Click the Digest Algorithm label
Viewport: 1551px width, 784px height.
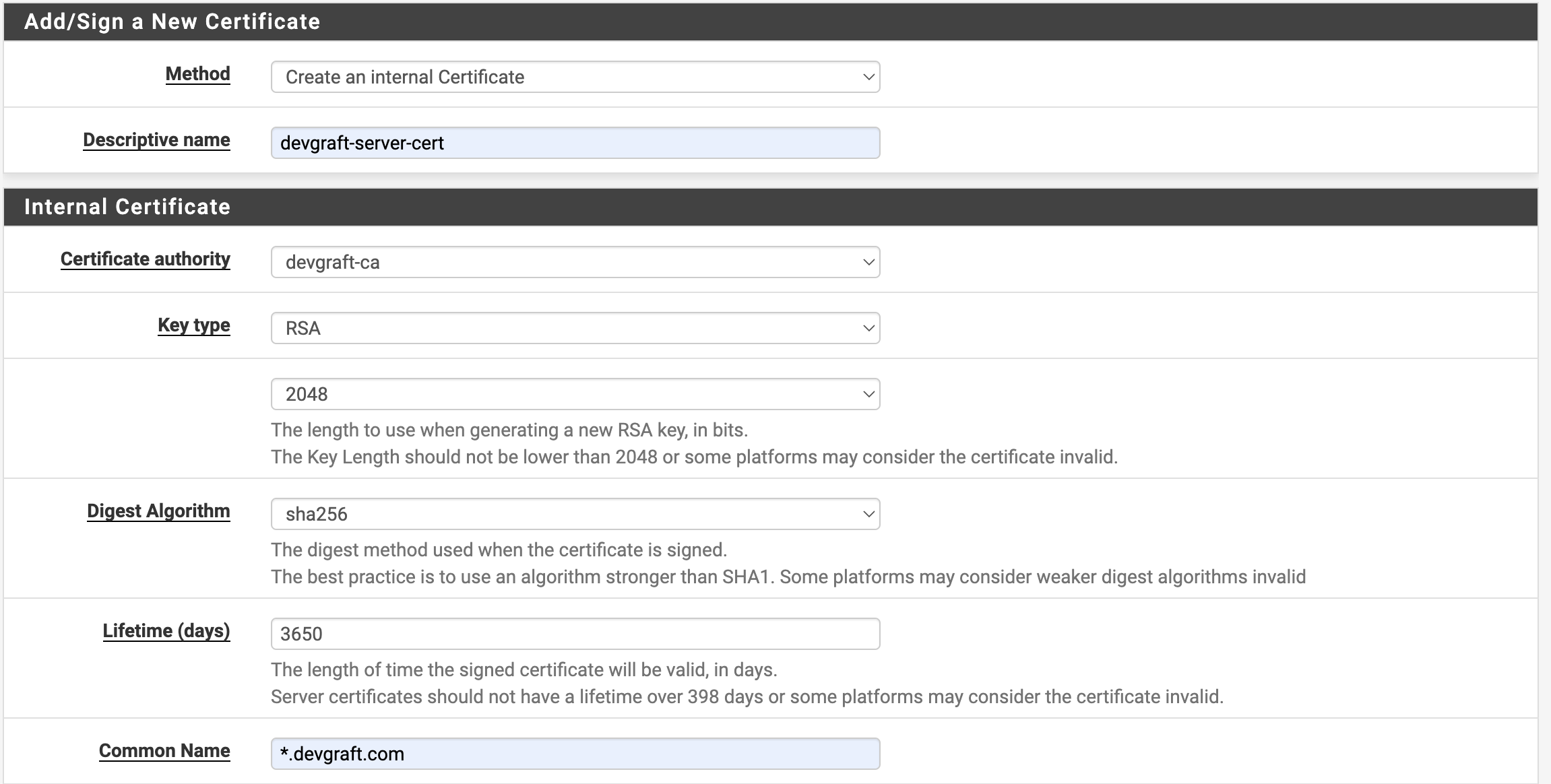158,511
